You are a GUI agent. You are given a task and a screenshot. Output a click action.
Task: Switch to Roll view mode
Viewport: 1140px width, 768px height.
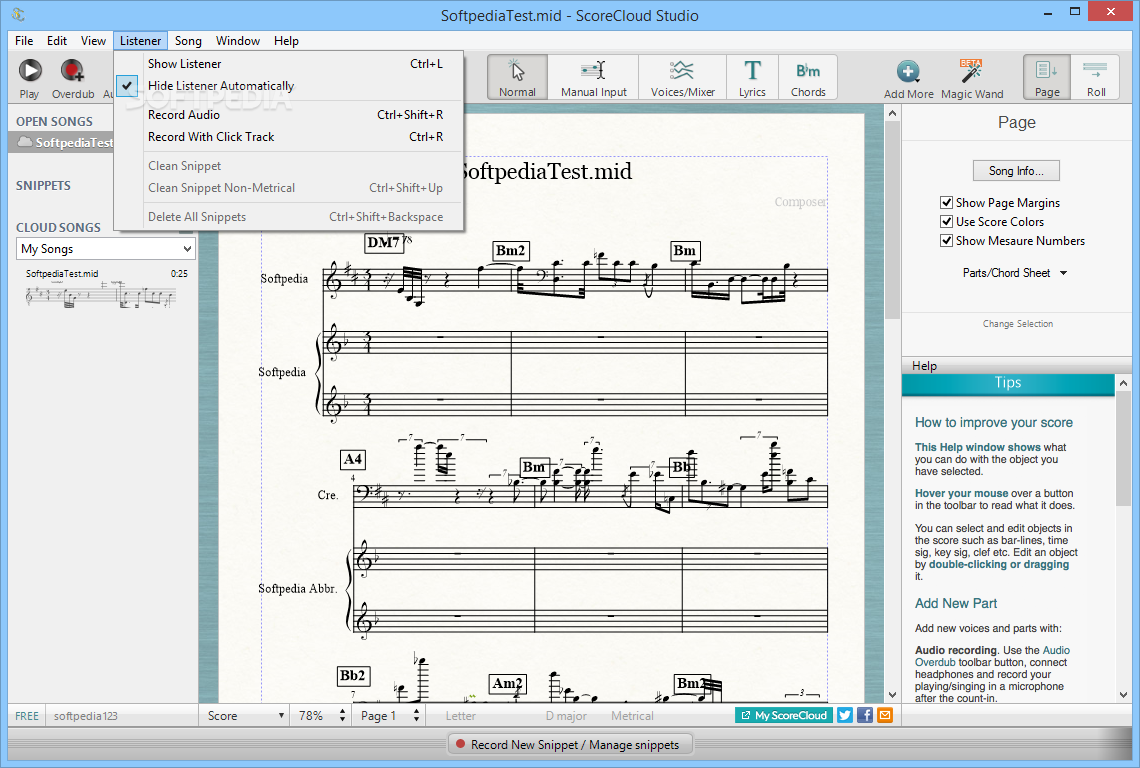(1096, 77)
